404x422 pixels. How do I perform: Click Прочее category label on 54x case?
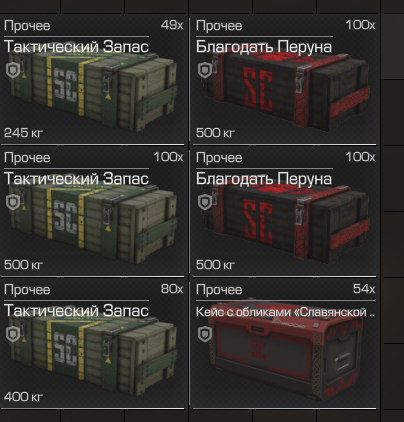[x=219, y=290]
